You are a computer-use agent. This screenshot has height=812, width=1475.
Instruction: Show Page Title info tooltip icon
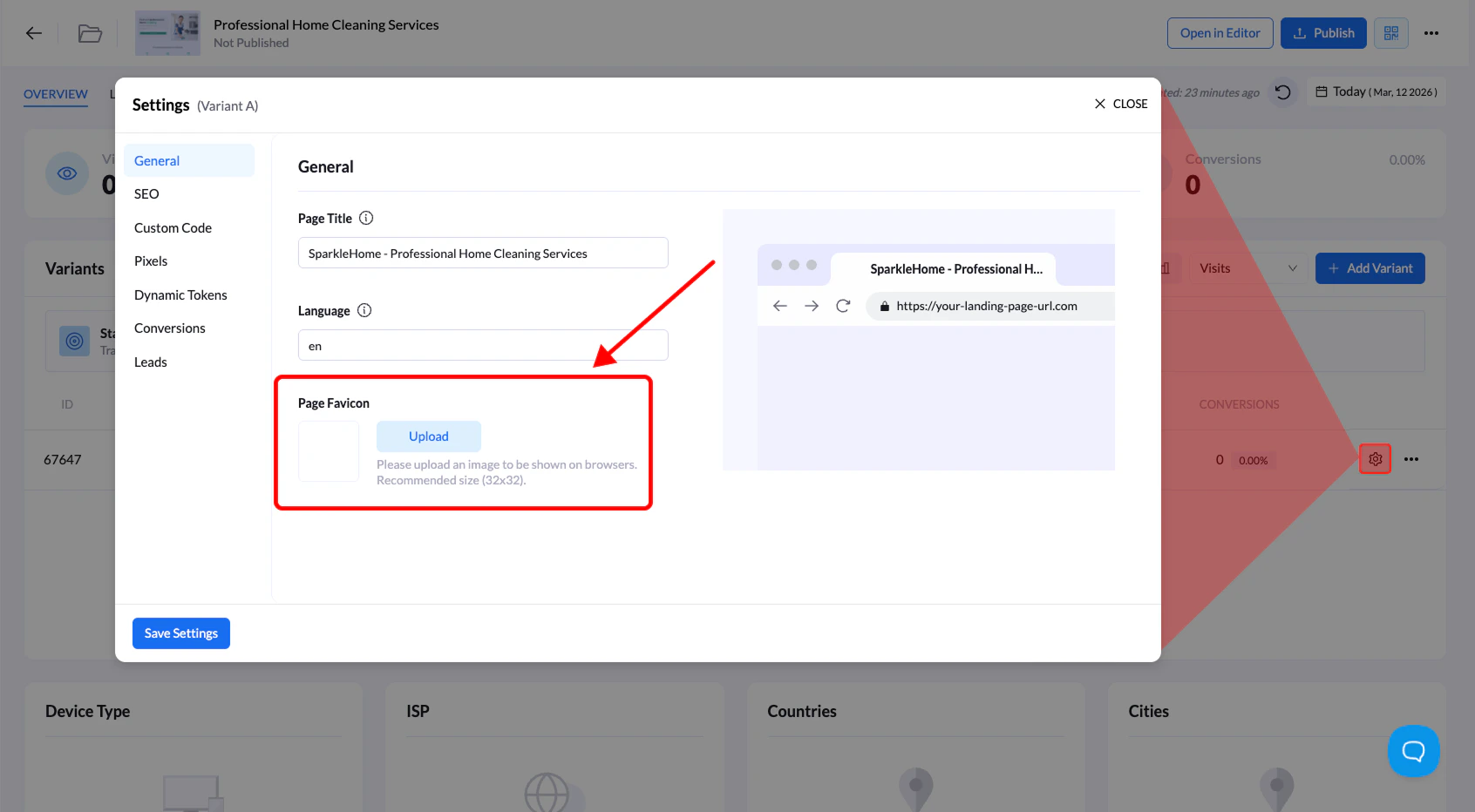tap(366, 218)
